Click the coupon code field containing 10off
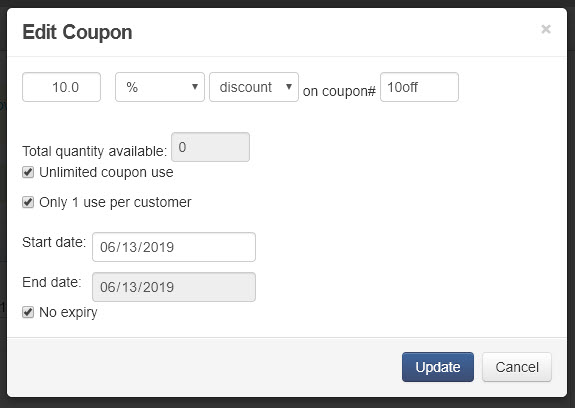575x408 pixels. (x=419, y=87)
